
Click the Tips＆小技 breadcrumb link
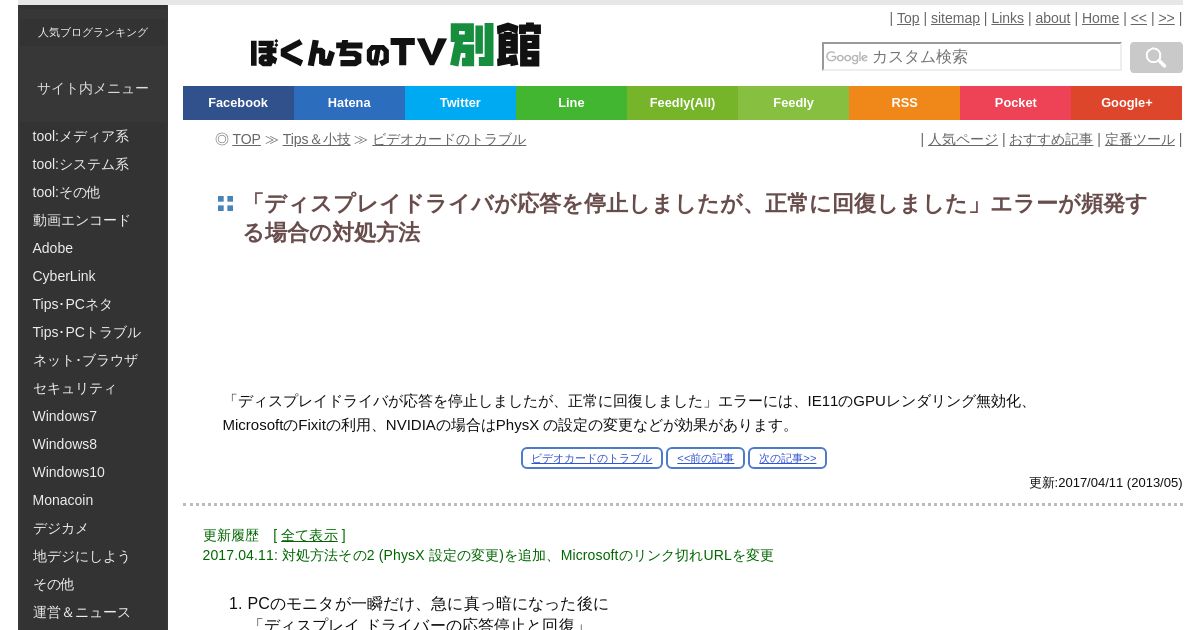tap(316, 139)
